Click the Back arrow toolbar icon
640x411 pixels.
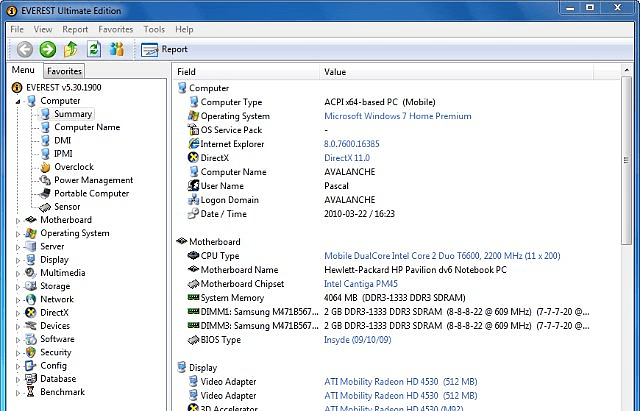coord(24,49)
